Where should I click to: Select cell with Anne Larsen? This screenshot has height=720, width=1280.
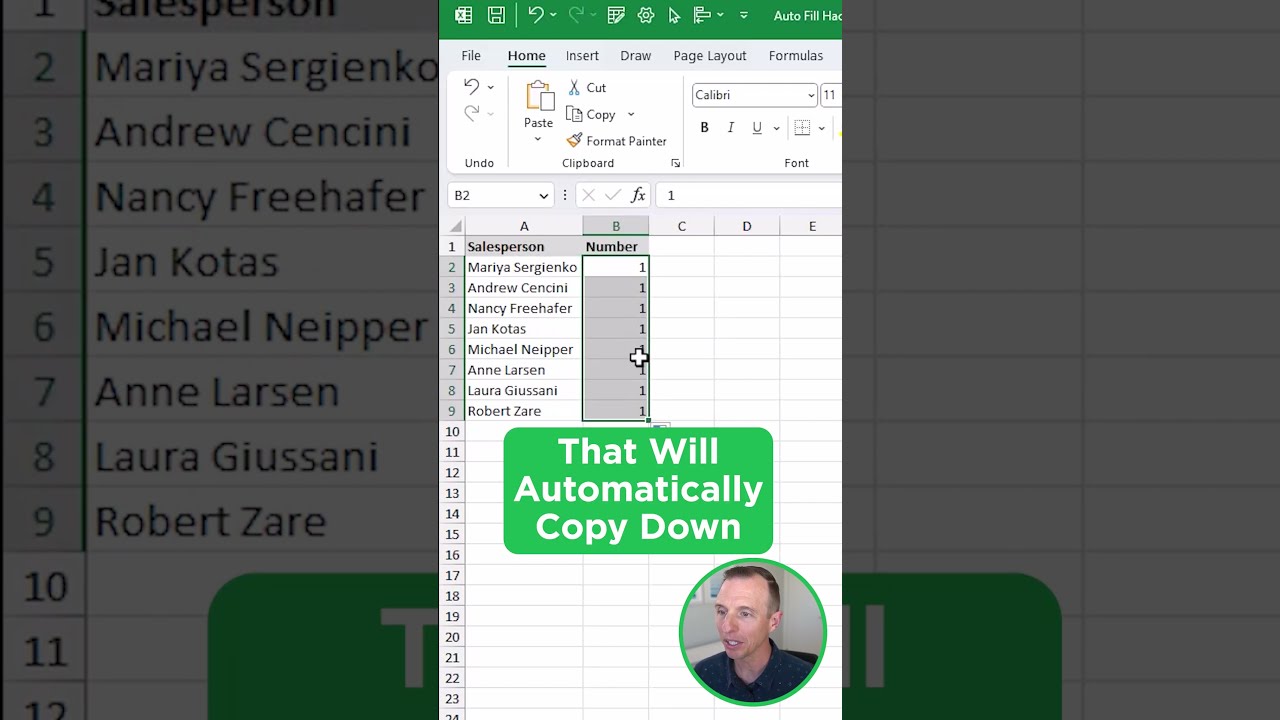click(524, 370)
